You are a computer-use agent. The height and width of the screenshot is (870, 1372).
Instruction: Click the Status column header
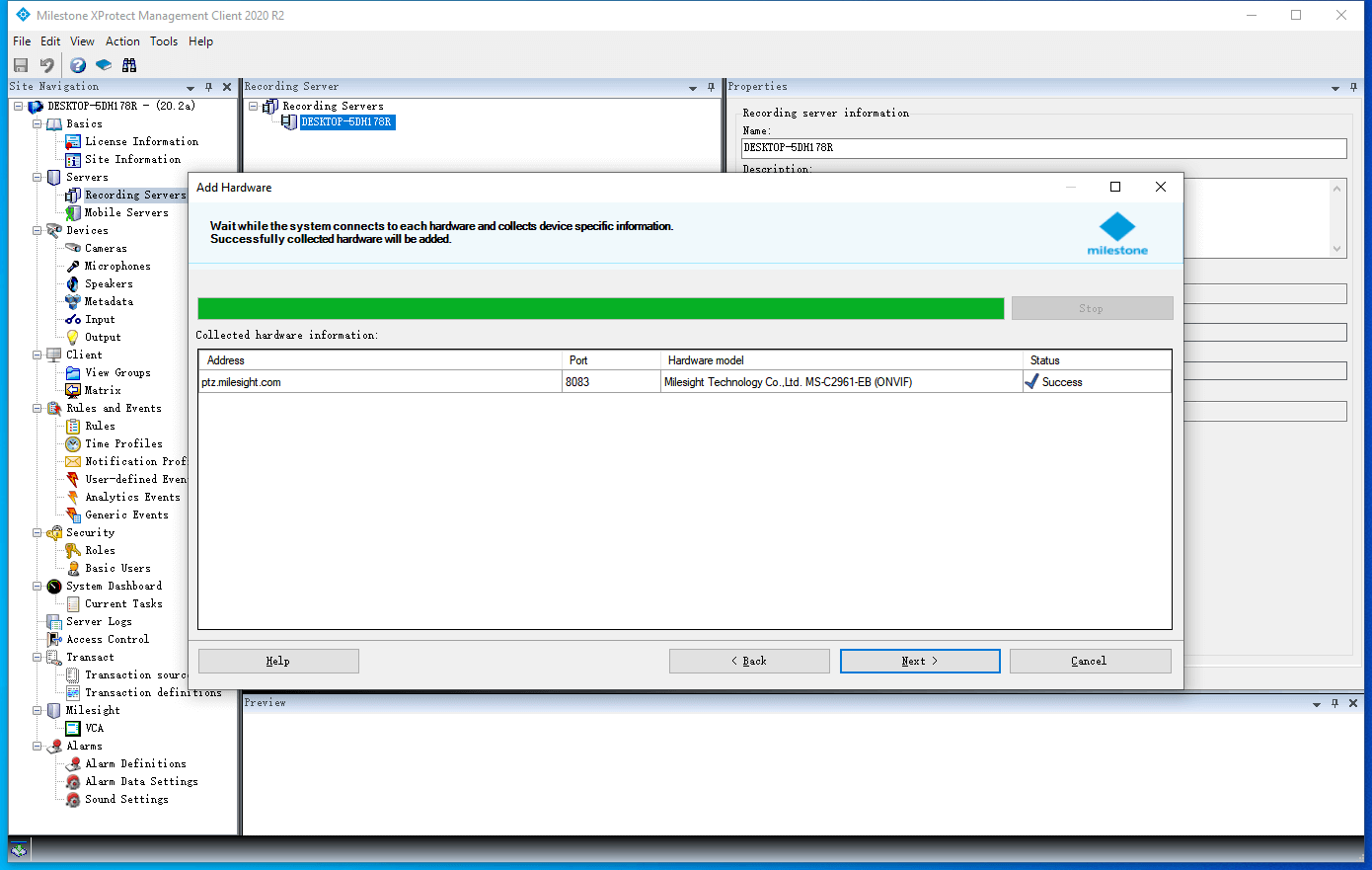click(x=1097, y=360)
